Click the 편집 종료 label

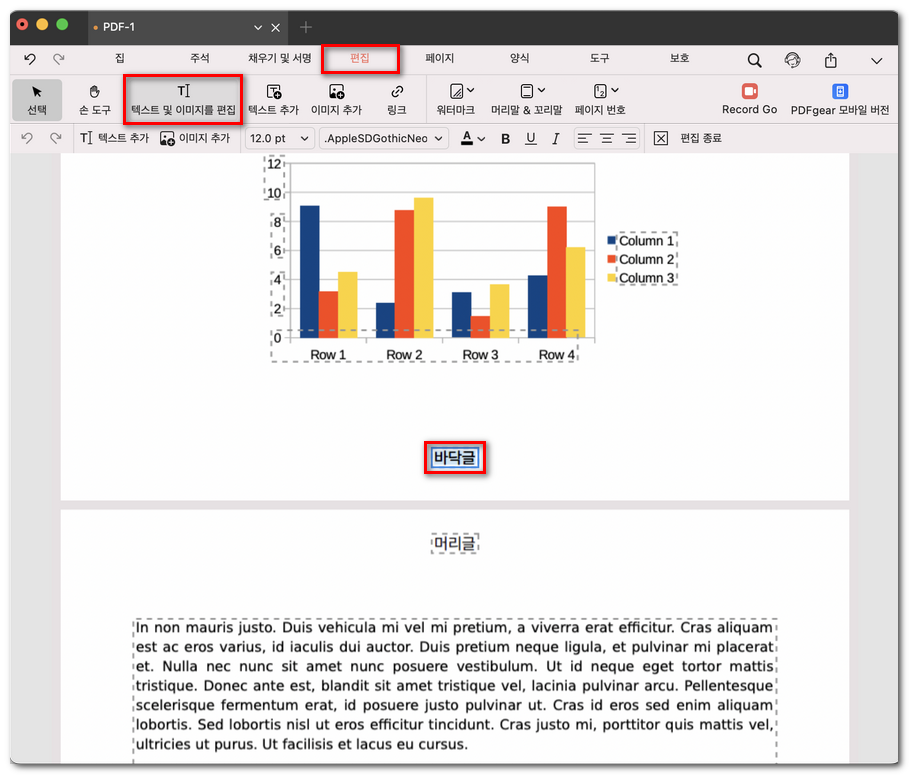click(701, 138)
